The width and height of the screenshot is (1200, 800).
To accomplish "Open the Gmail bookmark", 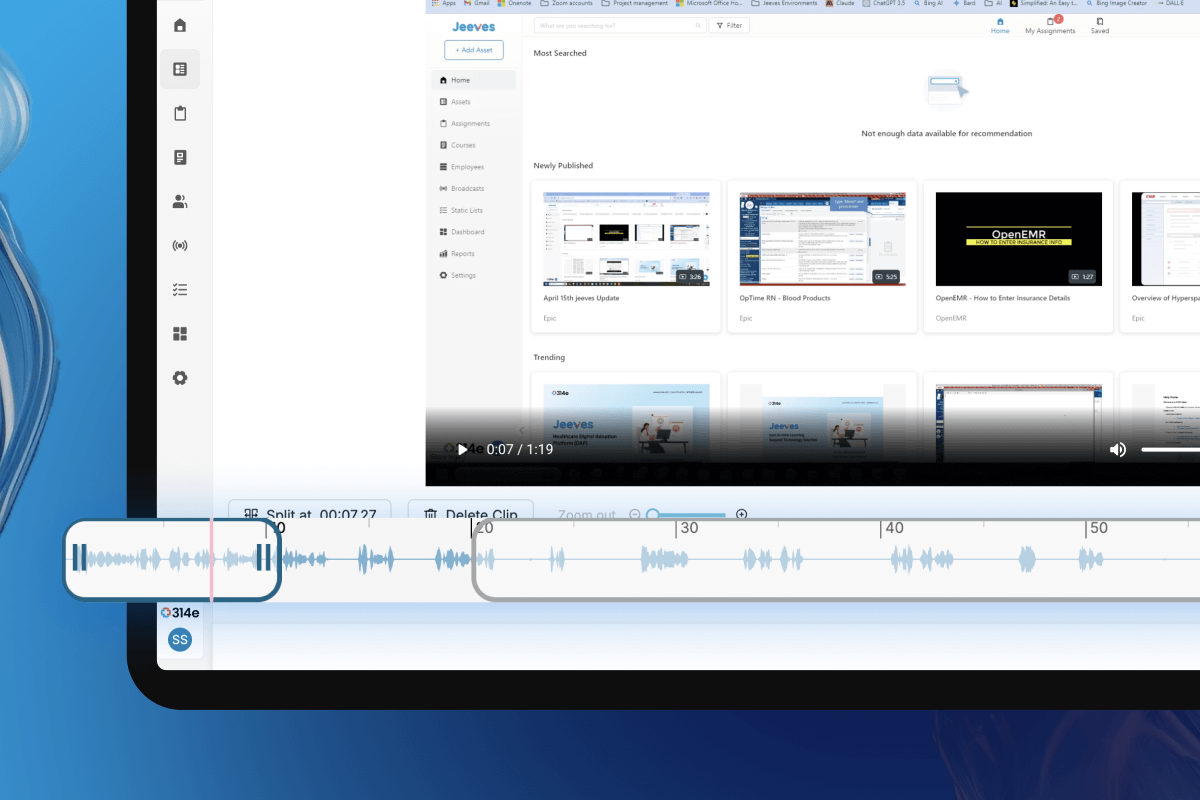I will coord(476,3).
